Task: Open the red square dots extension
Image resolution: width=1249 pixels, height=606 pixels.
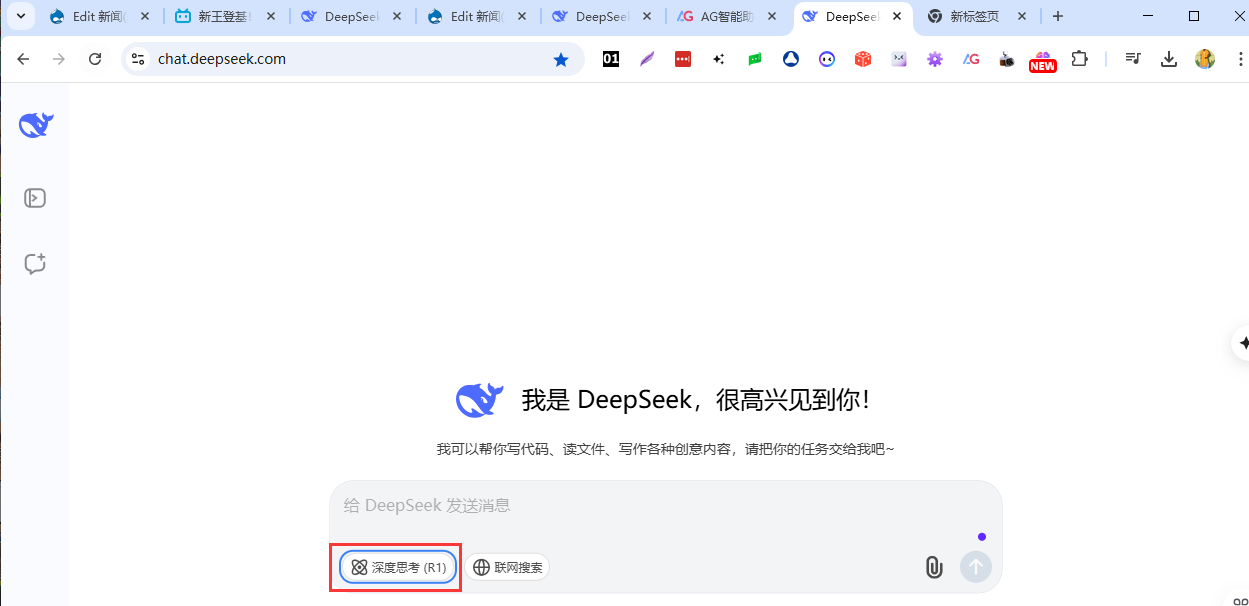Action: [x=683, y=59]
